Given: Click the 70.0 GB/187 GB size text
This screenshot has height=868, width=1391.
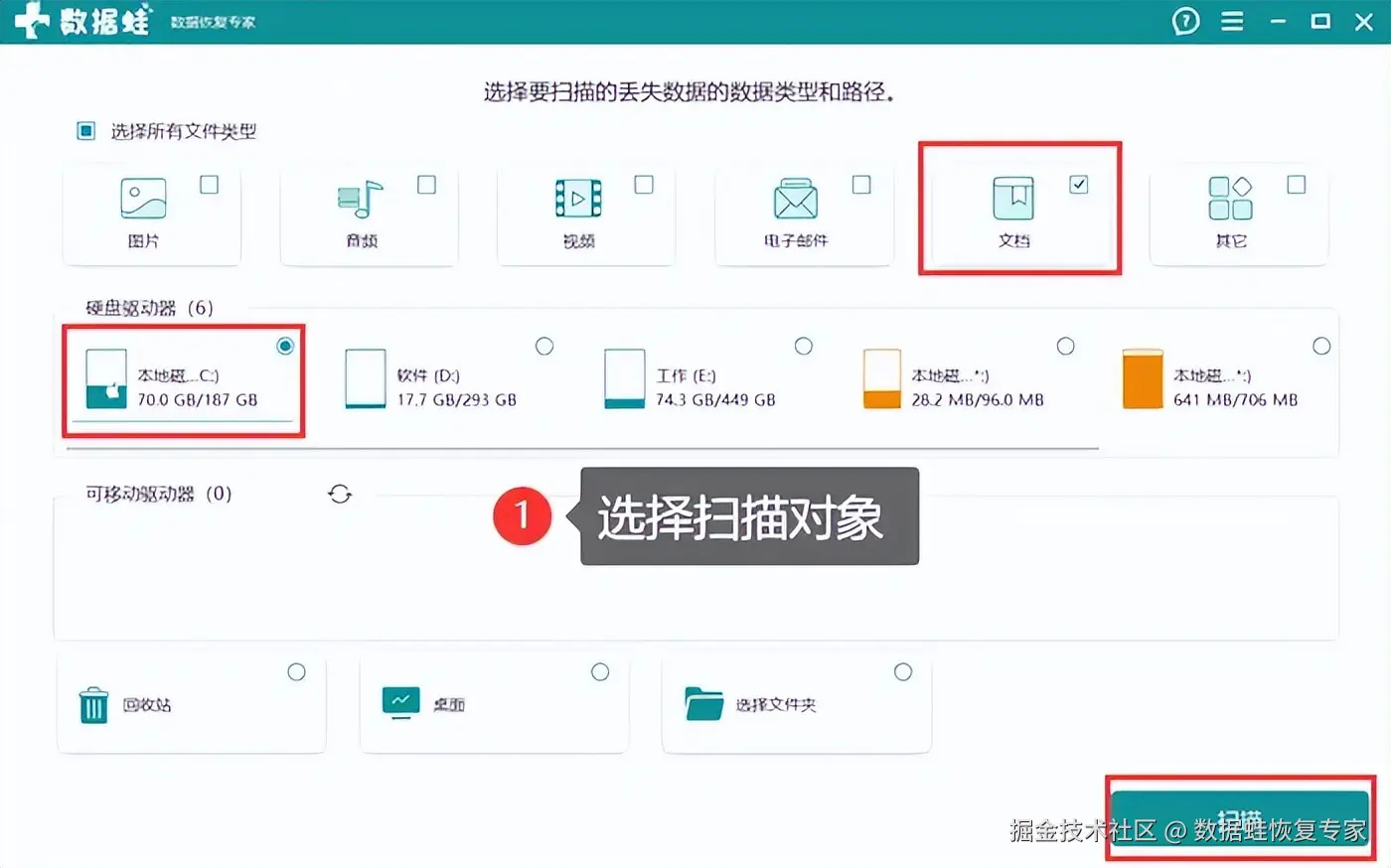Looking at the screenshot, I should point(197,400).
